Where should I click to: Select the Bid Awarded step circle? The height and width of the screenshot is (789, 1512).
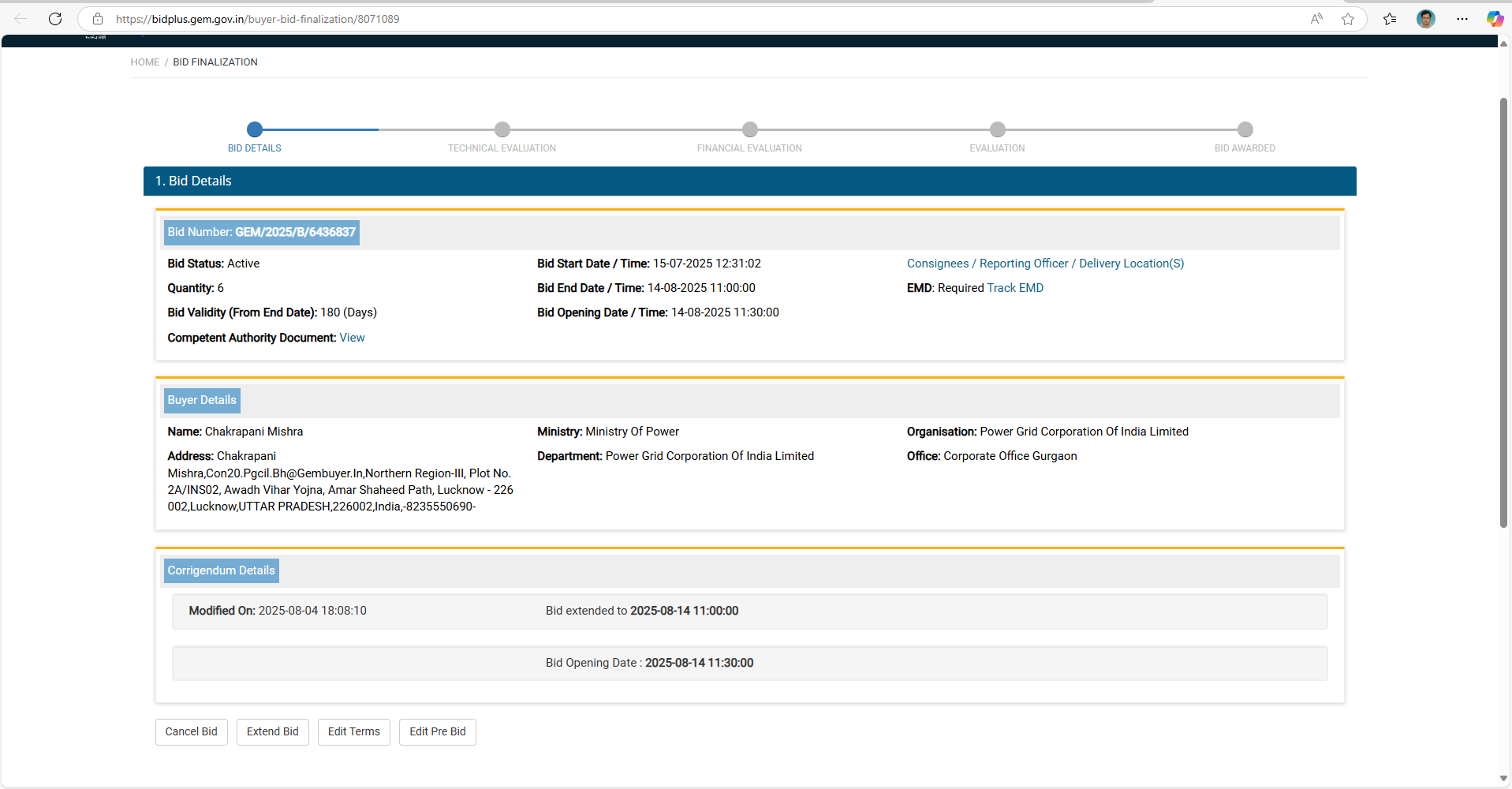pyautogui.click(x=1245, y=129)
